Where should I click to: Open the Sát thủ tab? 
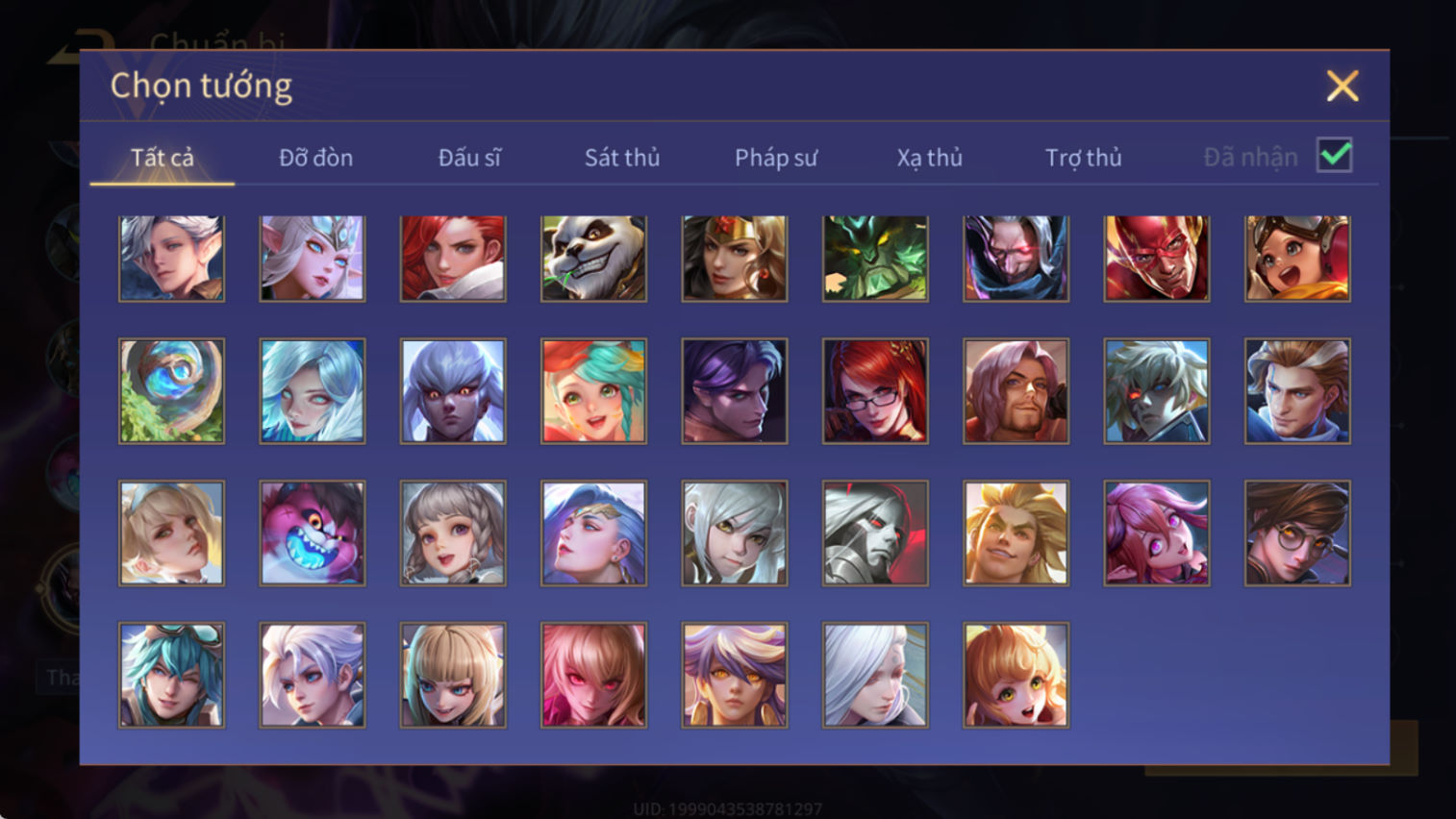(622, 158)
